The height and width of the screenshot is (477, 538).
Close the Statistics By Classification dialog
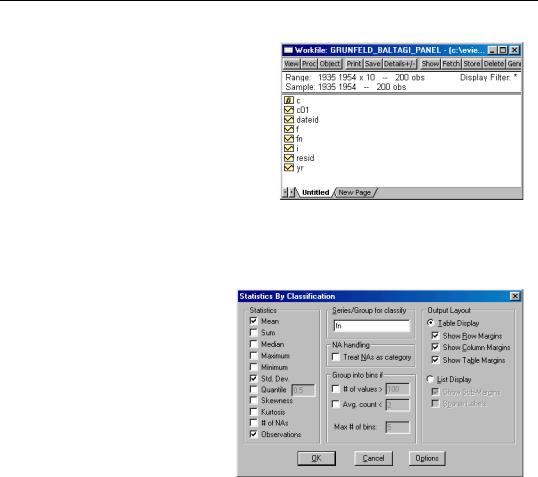(515, 296)
